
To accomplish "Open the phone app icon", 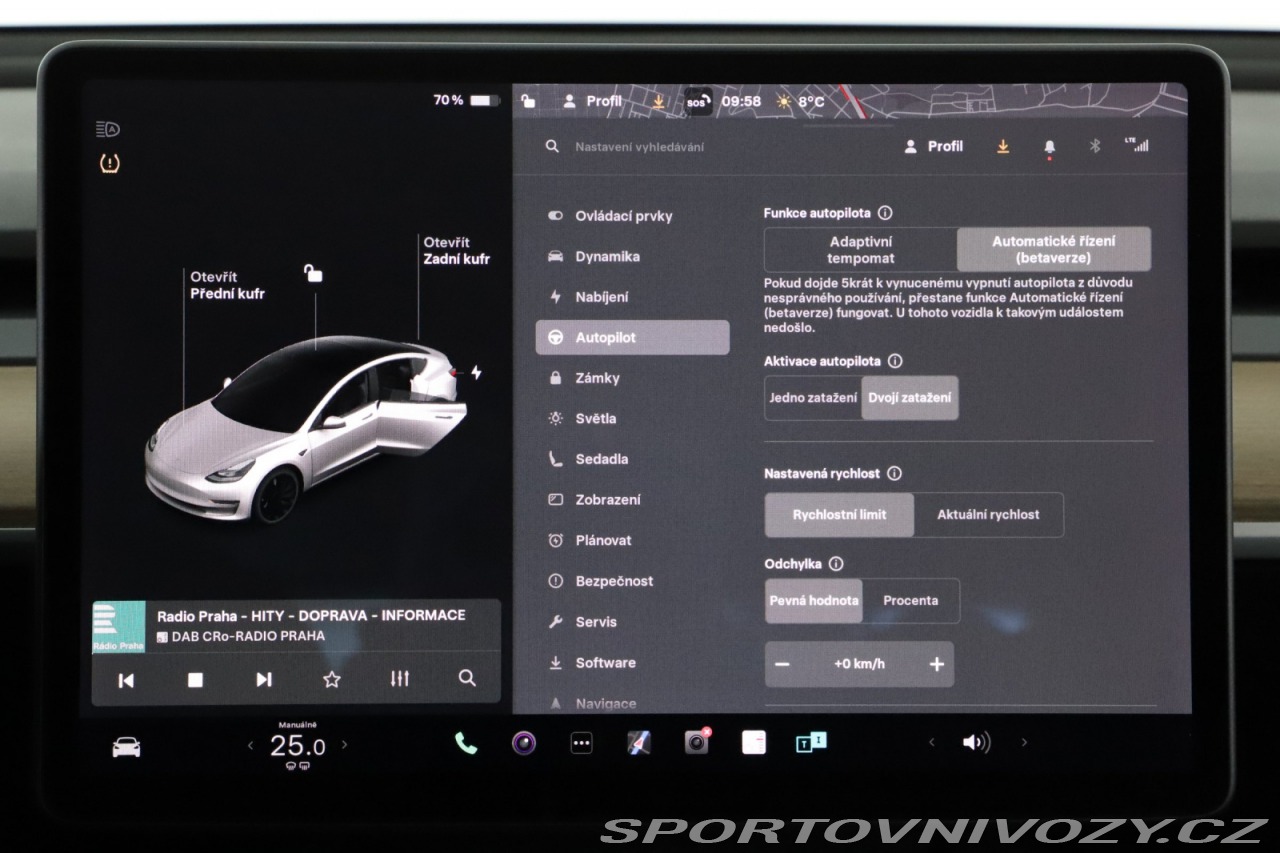I will (x=466, y=743).
